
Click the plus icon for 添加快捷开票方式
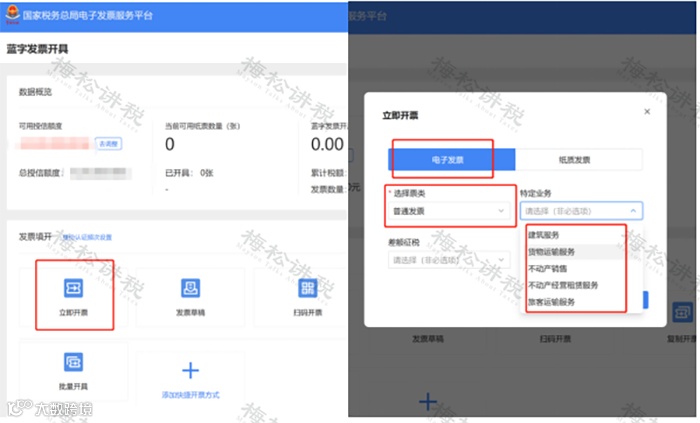pos(191,370)
